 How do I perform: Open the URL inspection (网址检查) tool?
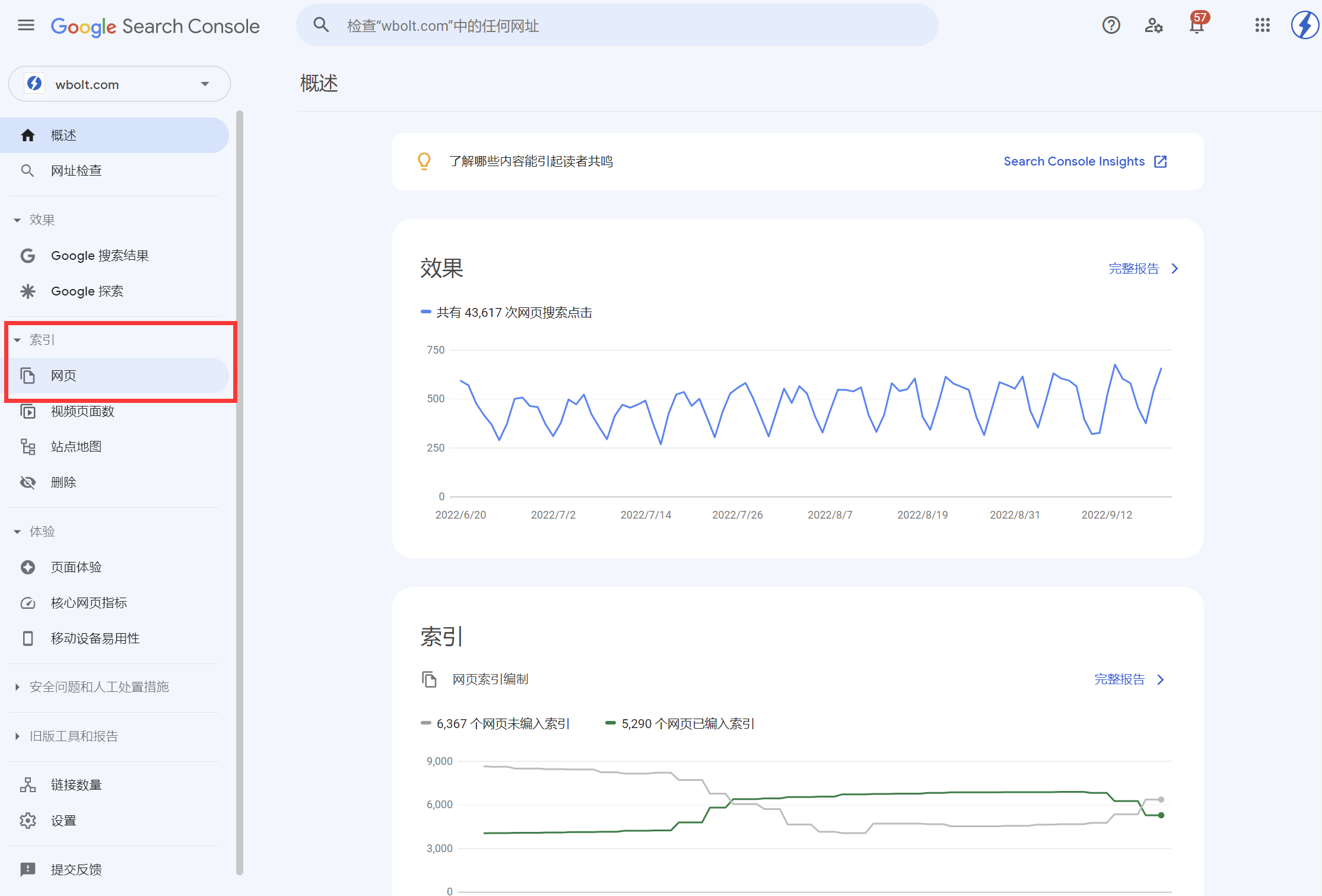coord(77,170)
